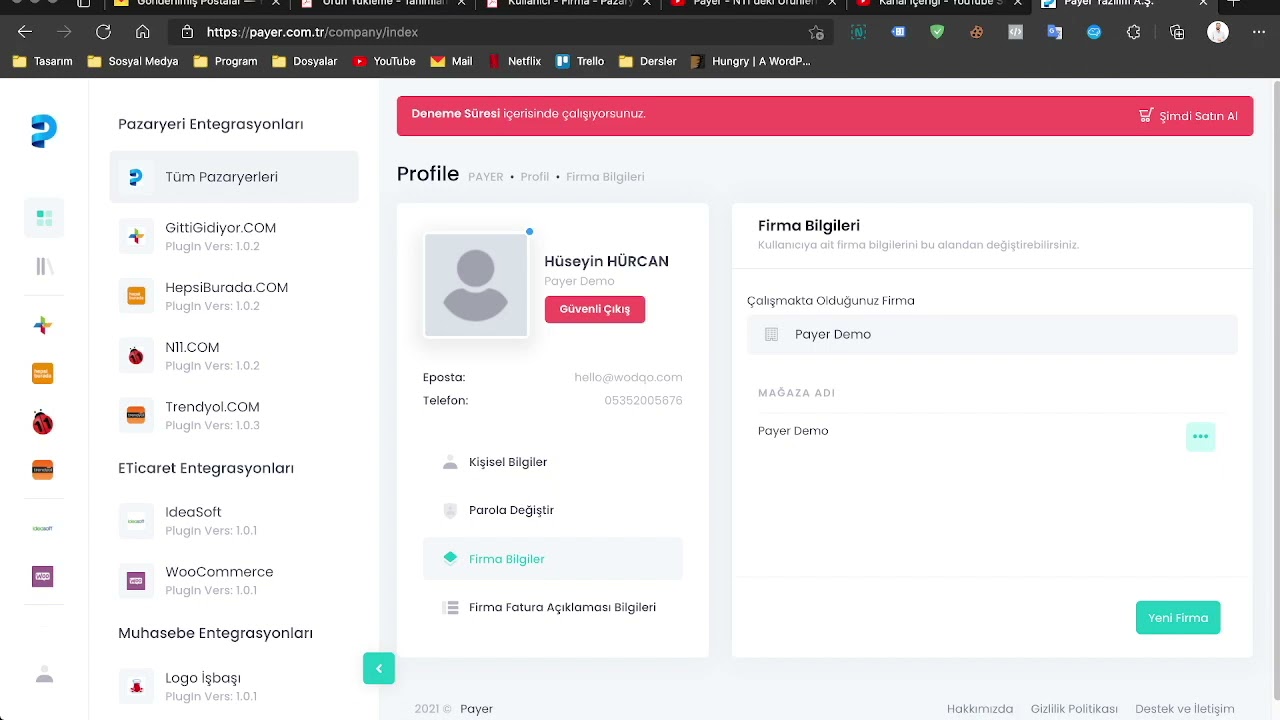Select the Trendyol icon in the rail
The width and height of the screenshot is (1280, 720).
[x=43, y=470]
